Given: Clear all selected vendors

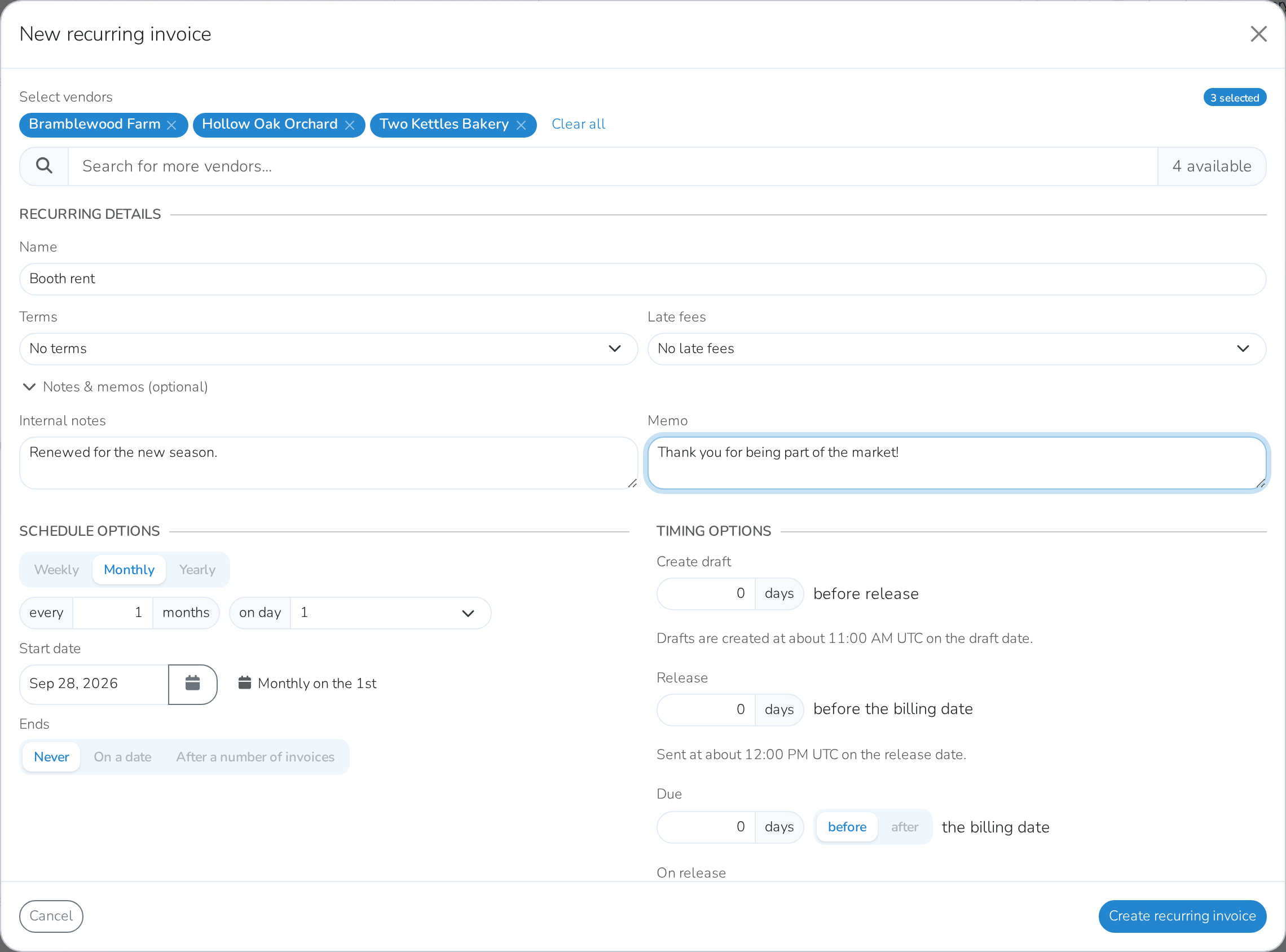Looking at the screenshot, I should [x=578, y=125].
